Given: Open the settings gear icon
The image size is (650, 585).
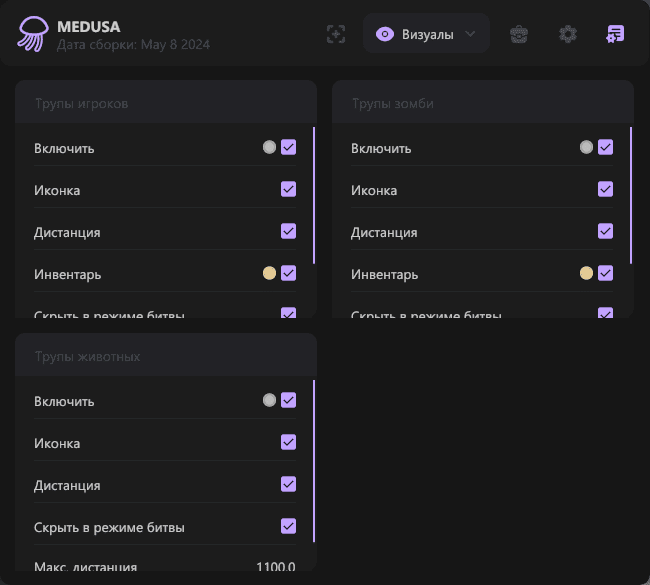Looking at the screenshot, I should pyautogui.click(x=568, y=34).
